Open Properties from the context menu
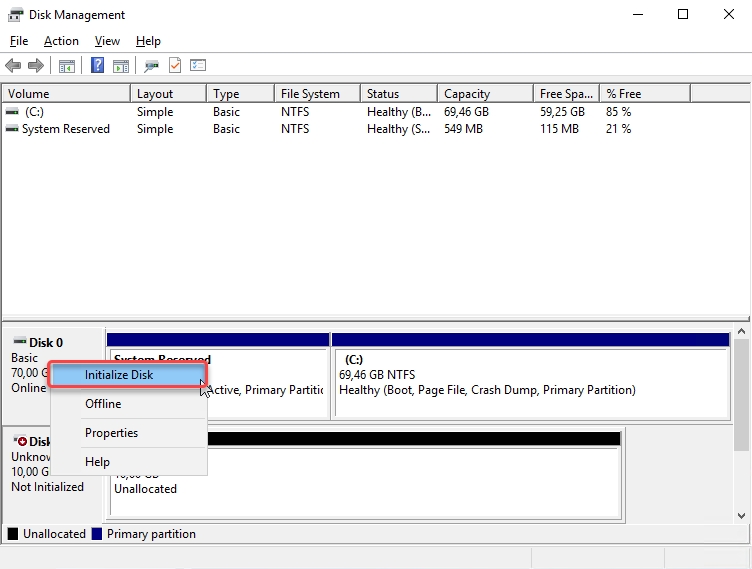The width and height of the screenshot is (752, 569). [x=111, y=433]
